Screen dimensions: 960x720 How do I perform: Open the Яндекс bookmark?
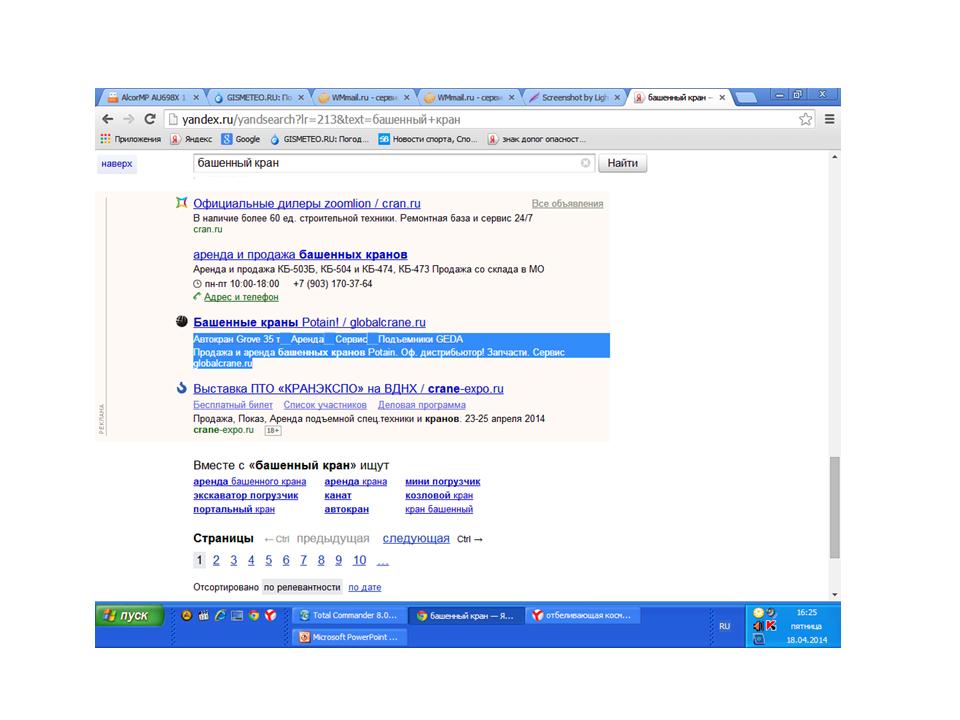tap(192, 139)
